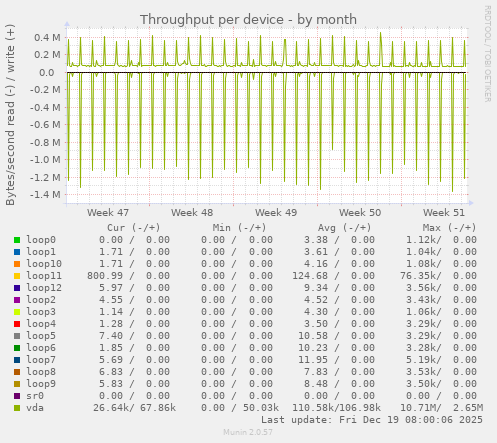
Task: Click the 'loop0' device label
Action: (x=41, y=240)
